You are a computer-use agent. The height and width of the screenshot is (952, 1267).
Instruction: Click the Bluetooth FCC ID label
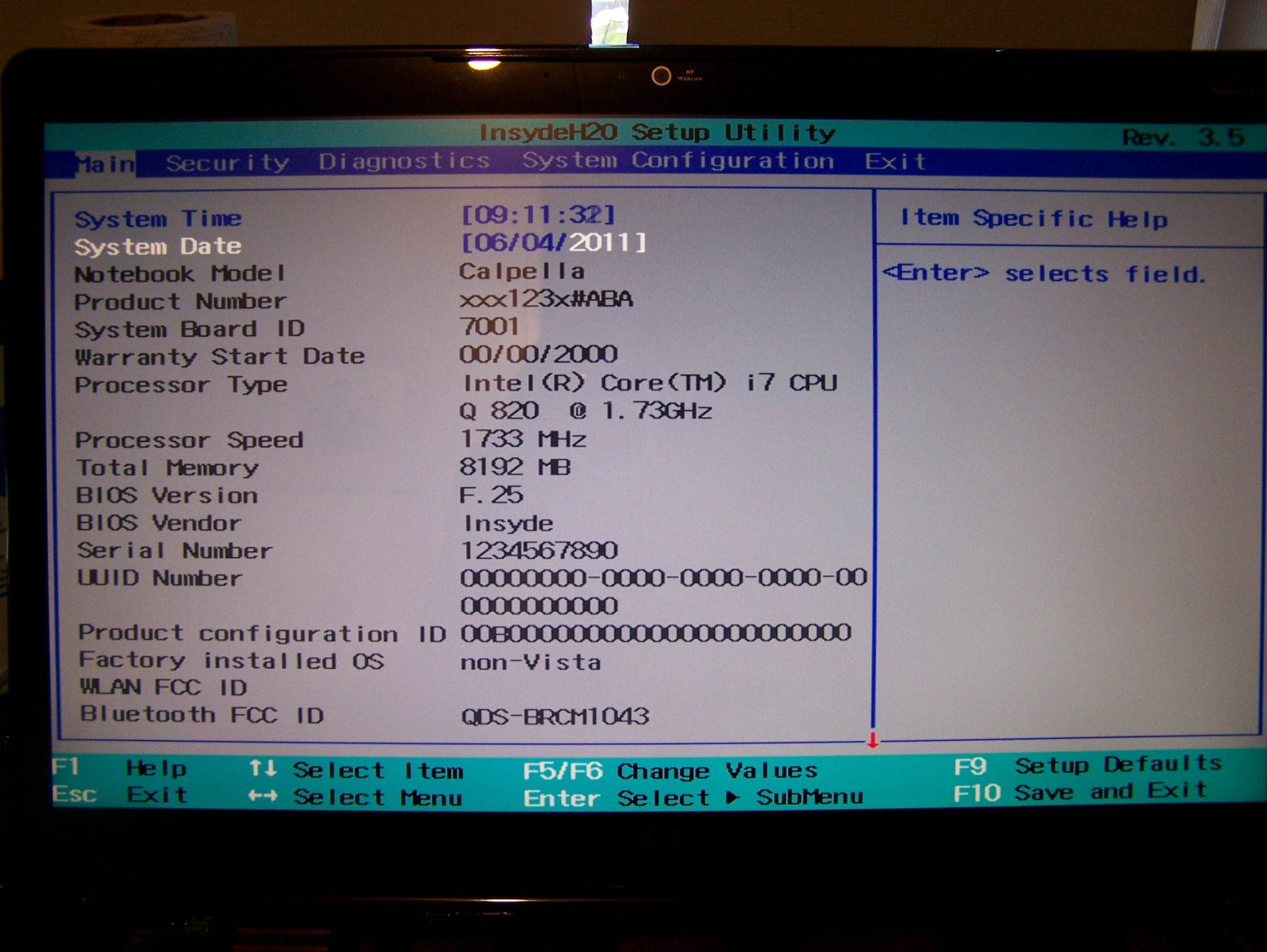click(202, 715)
